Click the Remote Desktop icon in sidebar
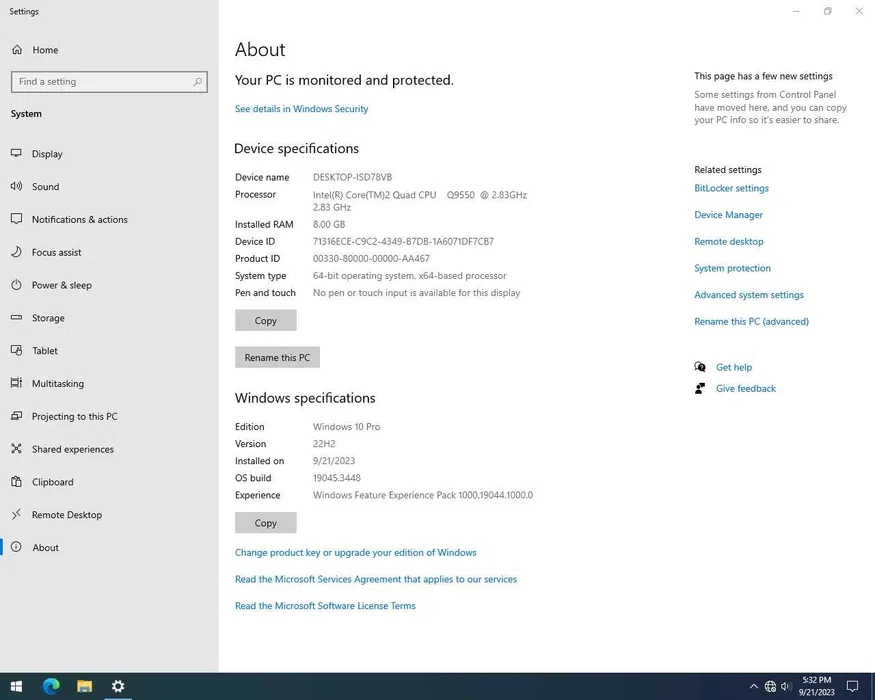The width and height of the screenshot is (875, 700). click(17, 514)
